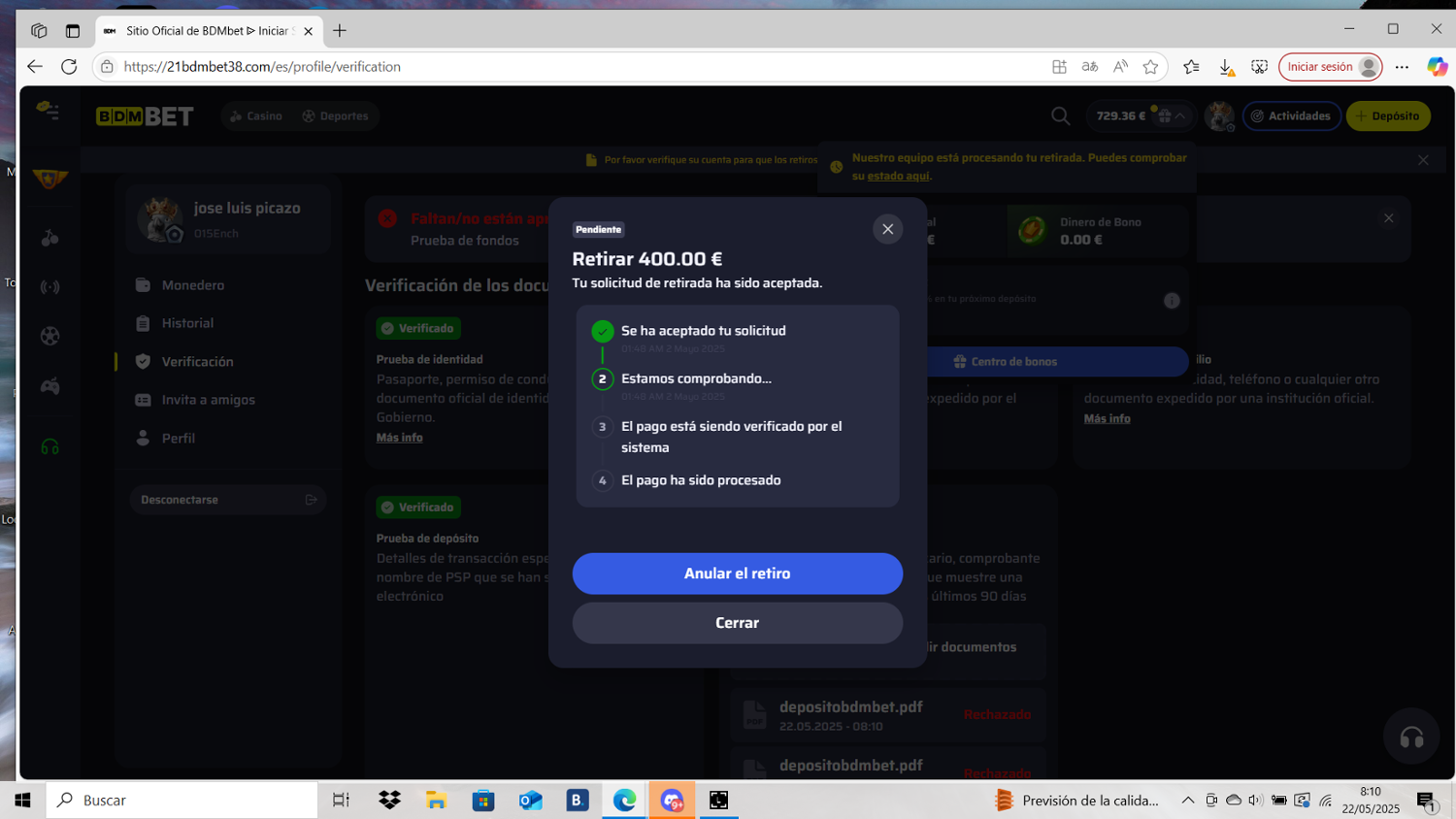This screenshot has width=1456, height=819.
Task: Click the yellow Depósito button
Action: click(x=1388, y=116)
